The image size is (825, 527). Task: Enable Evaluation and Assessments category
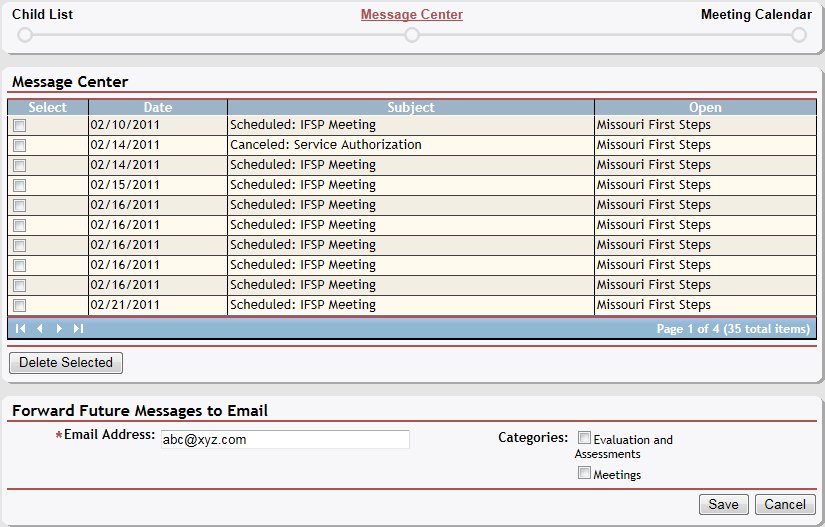585,438
